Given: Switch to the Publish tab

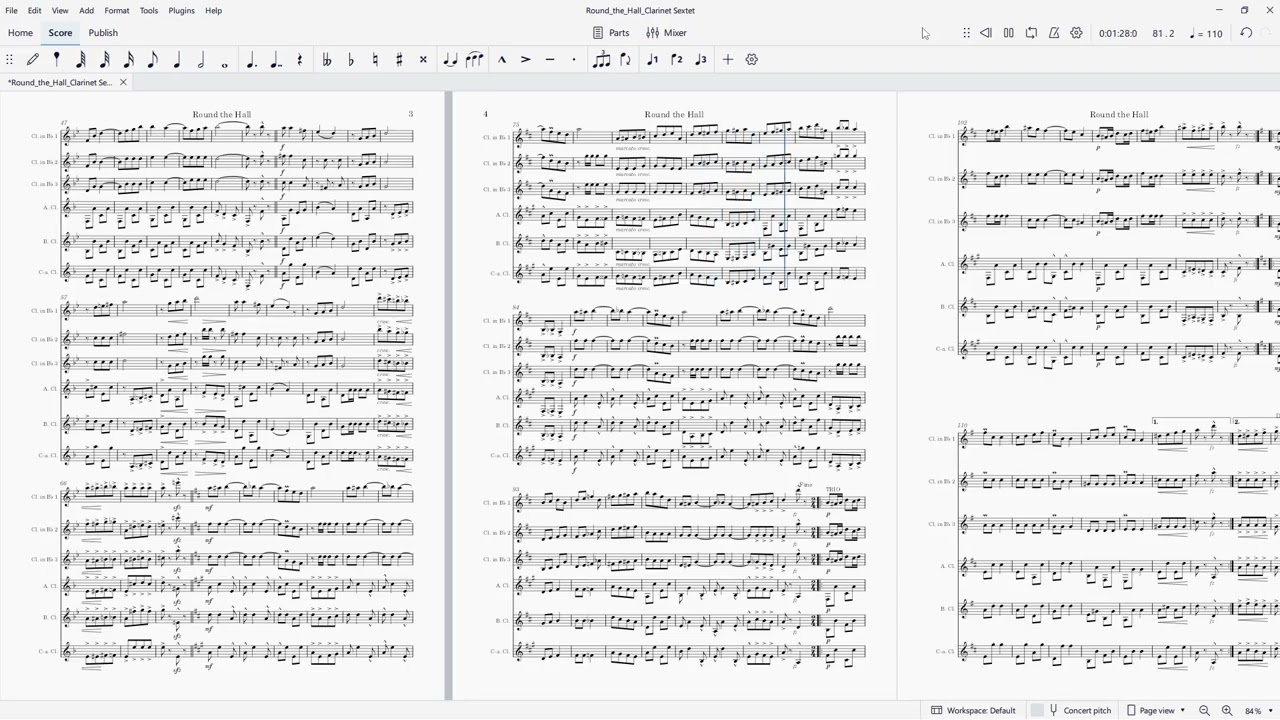Looking at the screenshot, I should pos(103,33).
